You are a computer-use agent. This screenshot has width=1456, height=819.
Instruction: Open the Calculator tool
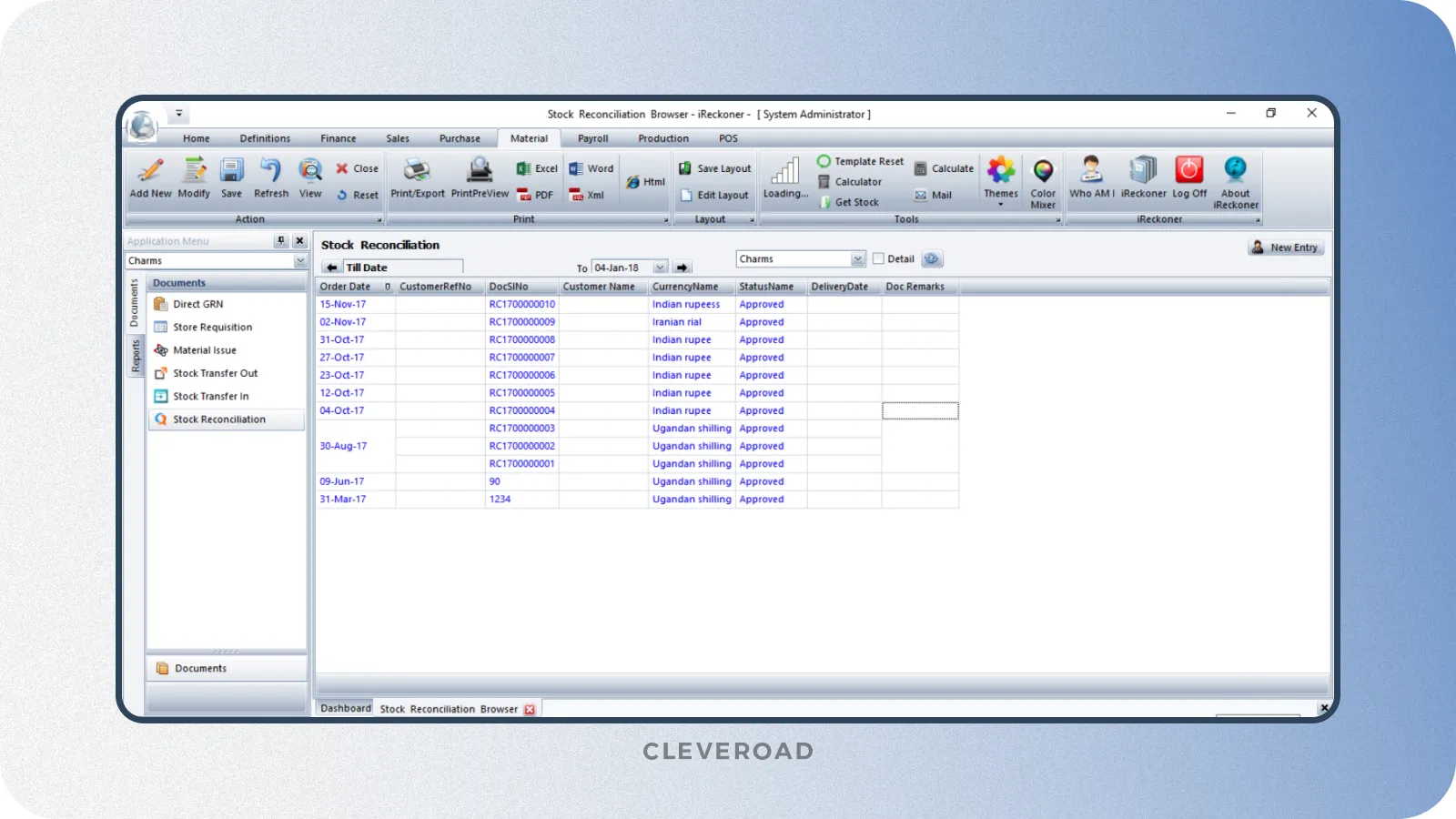click(x=852, y=181)
